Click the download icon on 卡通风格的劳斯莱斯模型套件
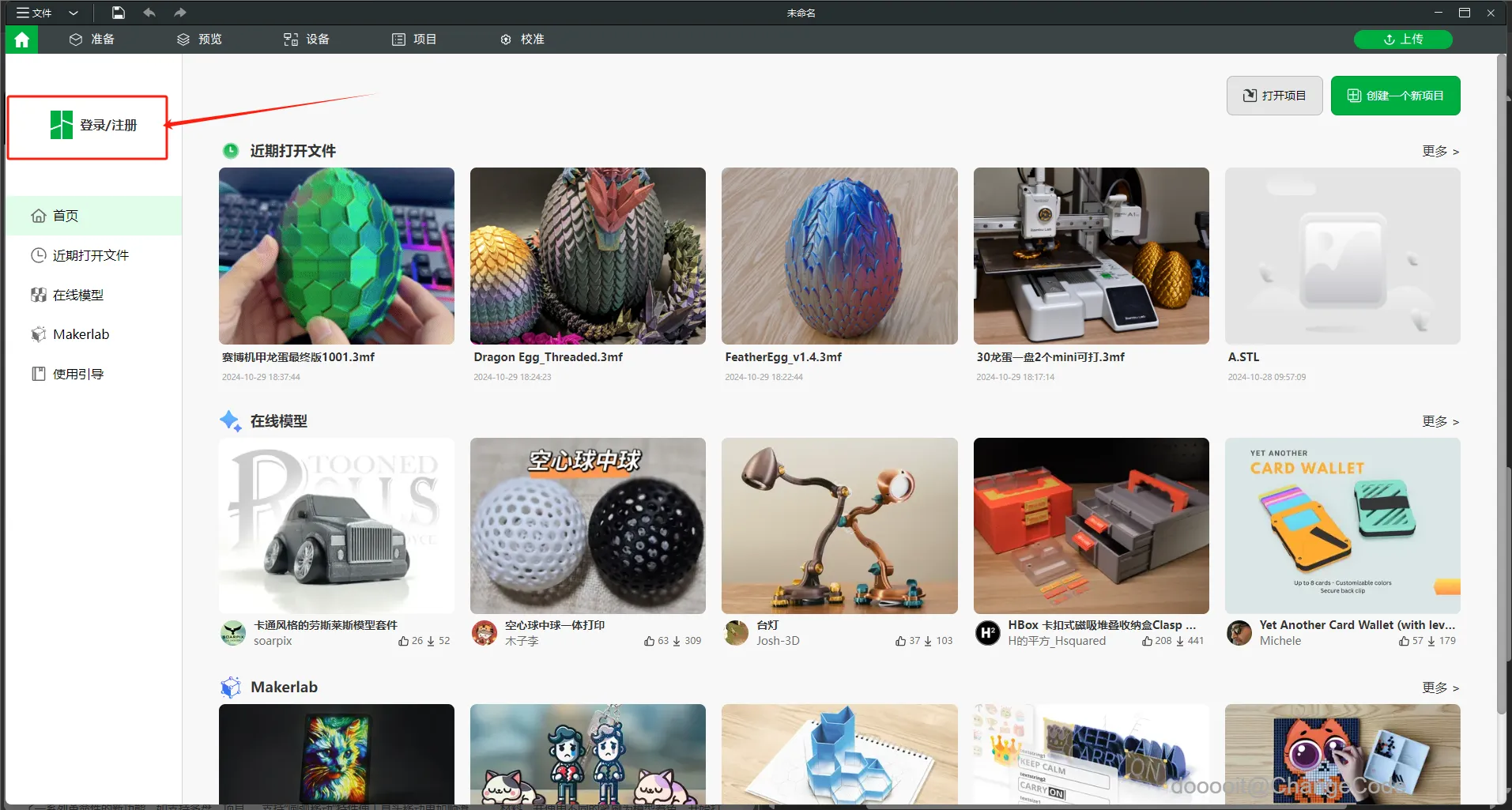 [431, 641]
